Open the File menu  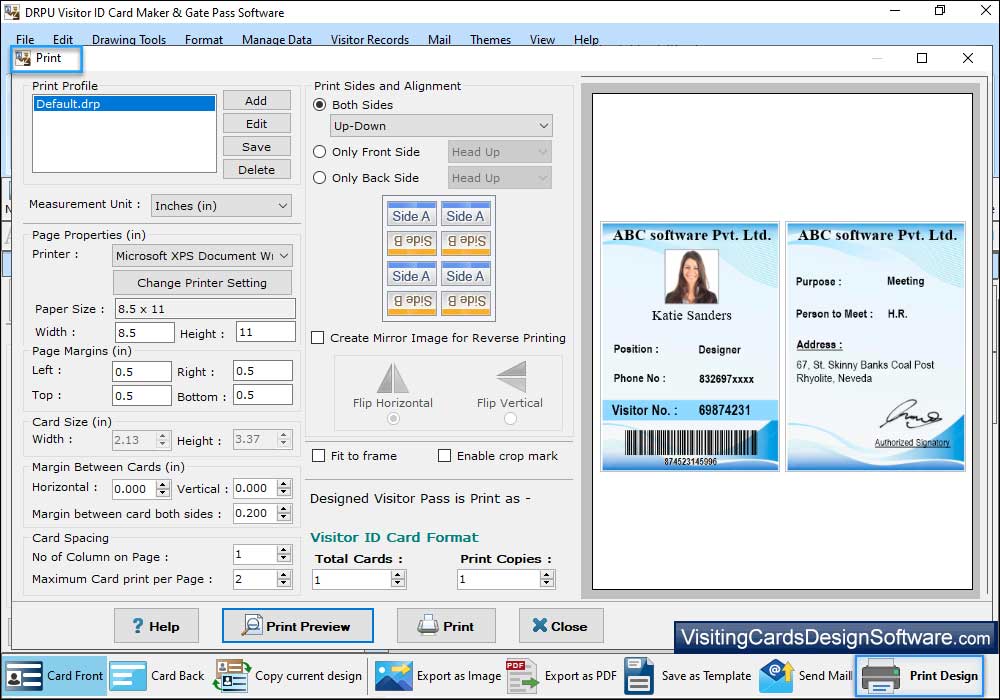coord(25,40)
